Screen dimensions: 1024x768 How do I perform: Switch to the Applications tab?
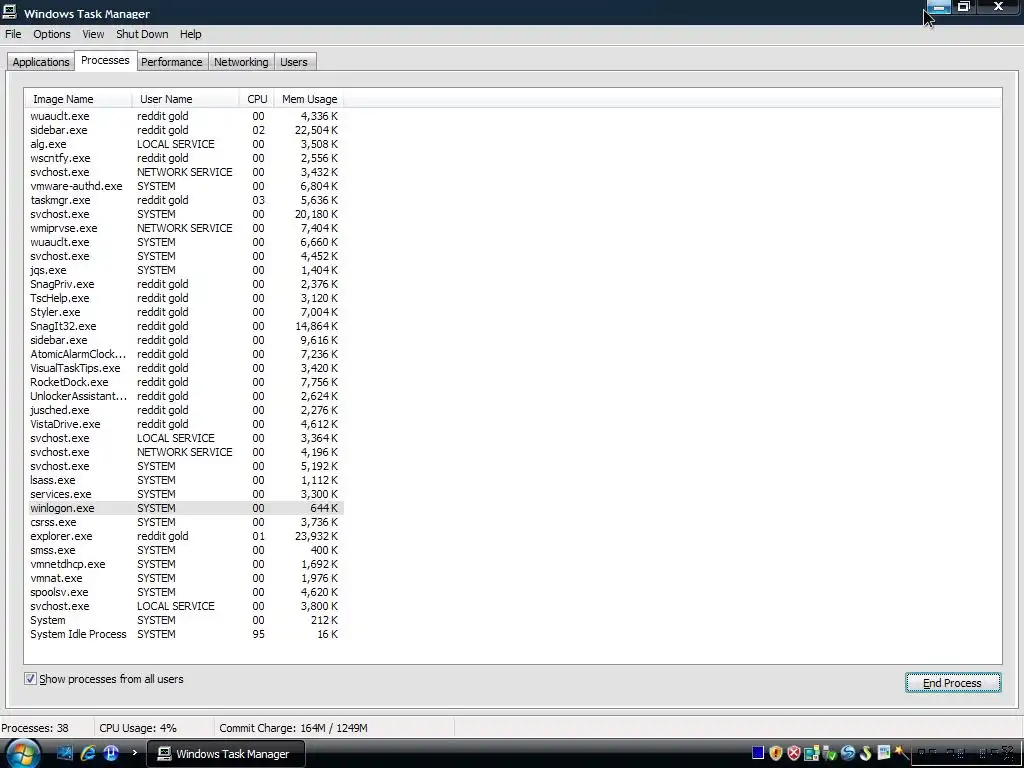(40, 62)
